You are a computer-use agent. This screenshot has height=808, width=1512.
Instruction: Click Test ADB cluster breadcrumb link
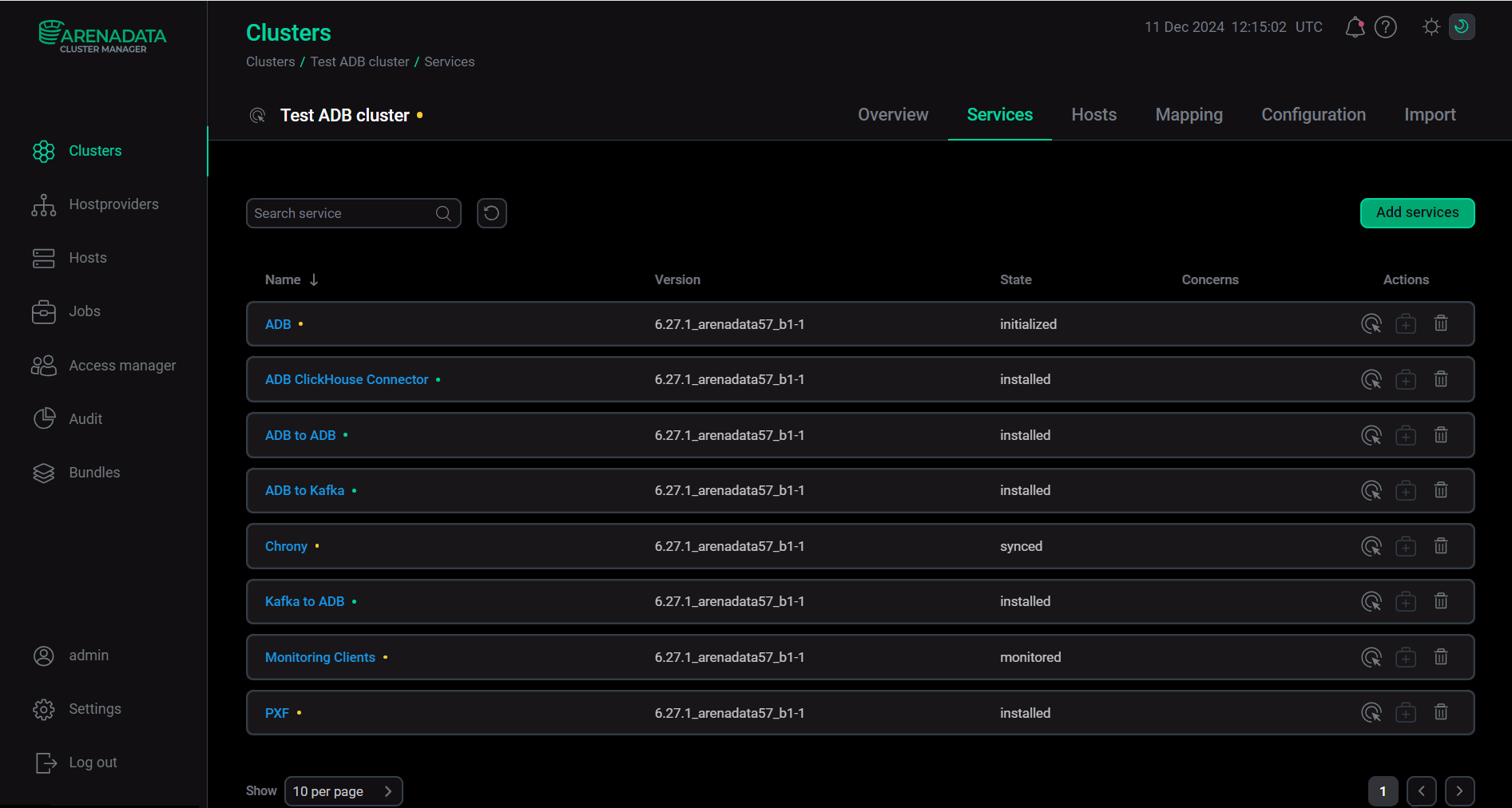pyautogui.click(x=359, y=61)
